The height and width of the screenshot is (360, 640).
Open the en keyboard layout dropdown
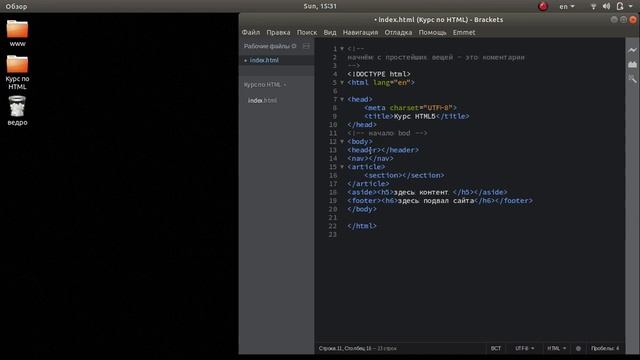567,7
